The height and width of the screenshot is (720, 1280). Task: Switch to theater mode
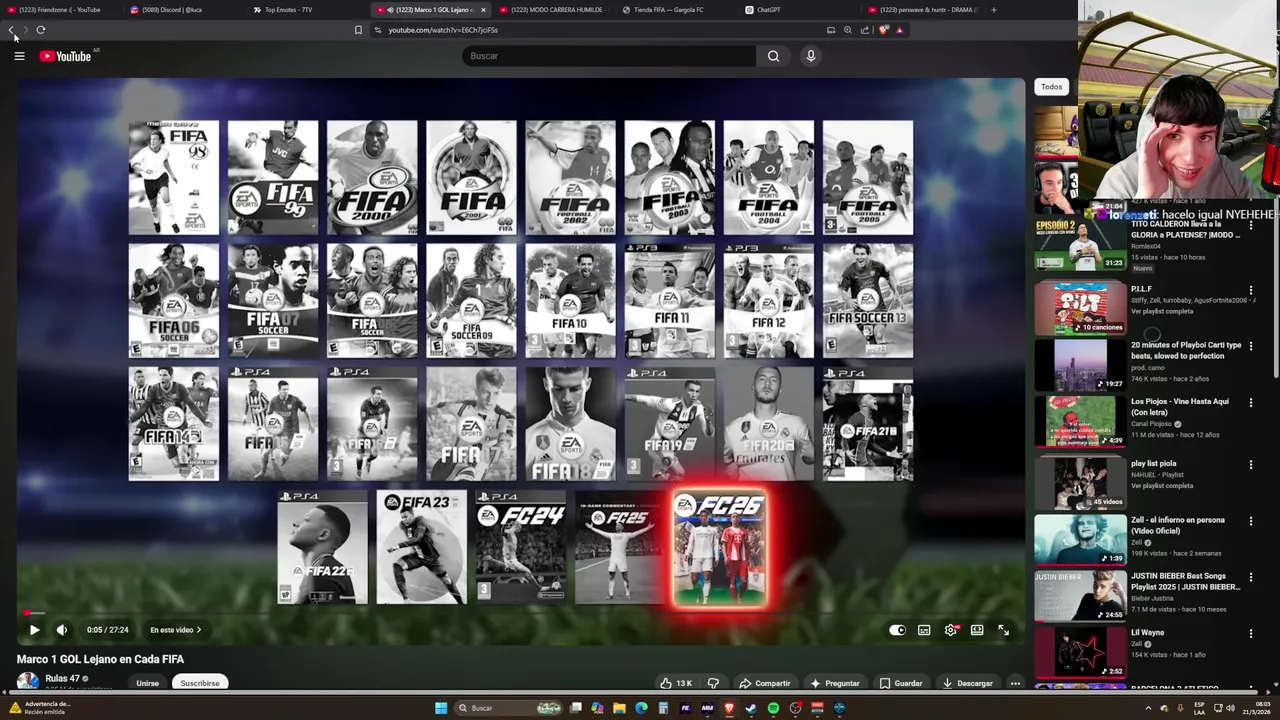(977, 630)
